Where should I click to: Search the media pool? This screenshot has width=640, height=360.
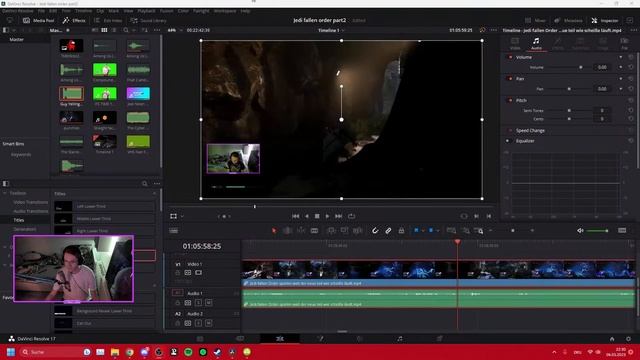pos(126,30)
